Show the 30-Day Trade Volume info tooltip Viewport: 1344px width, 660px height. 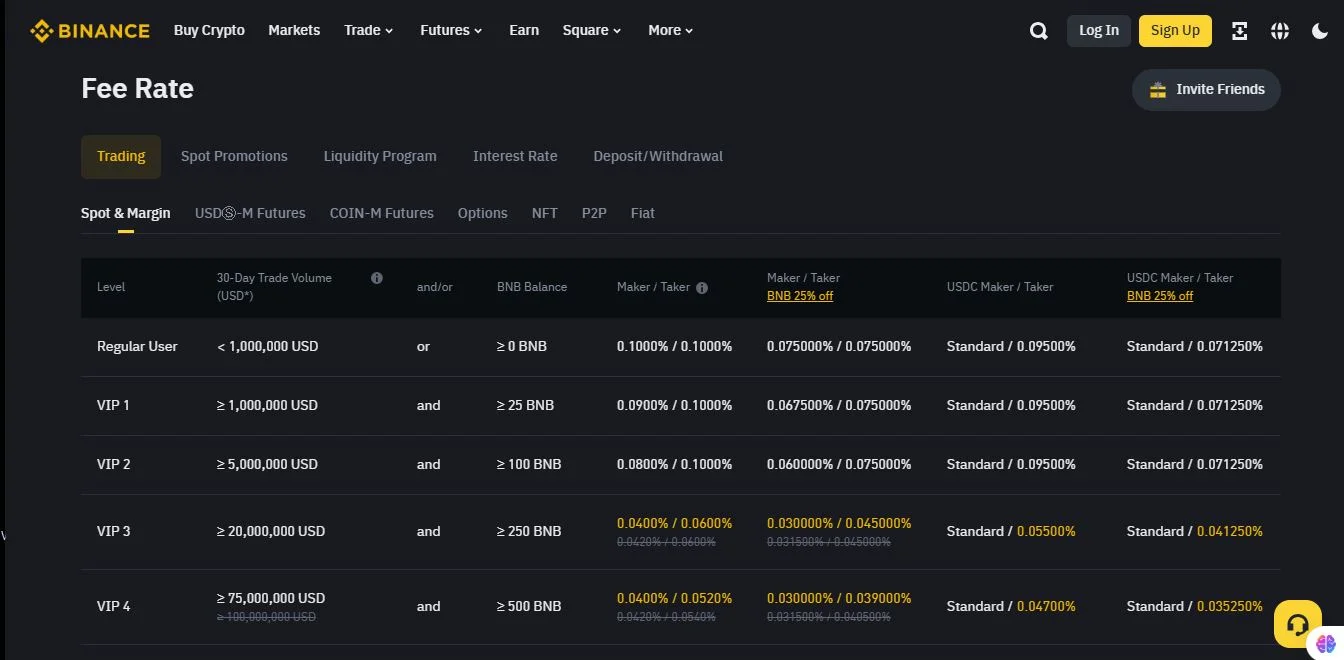tap(377, 278)
